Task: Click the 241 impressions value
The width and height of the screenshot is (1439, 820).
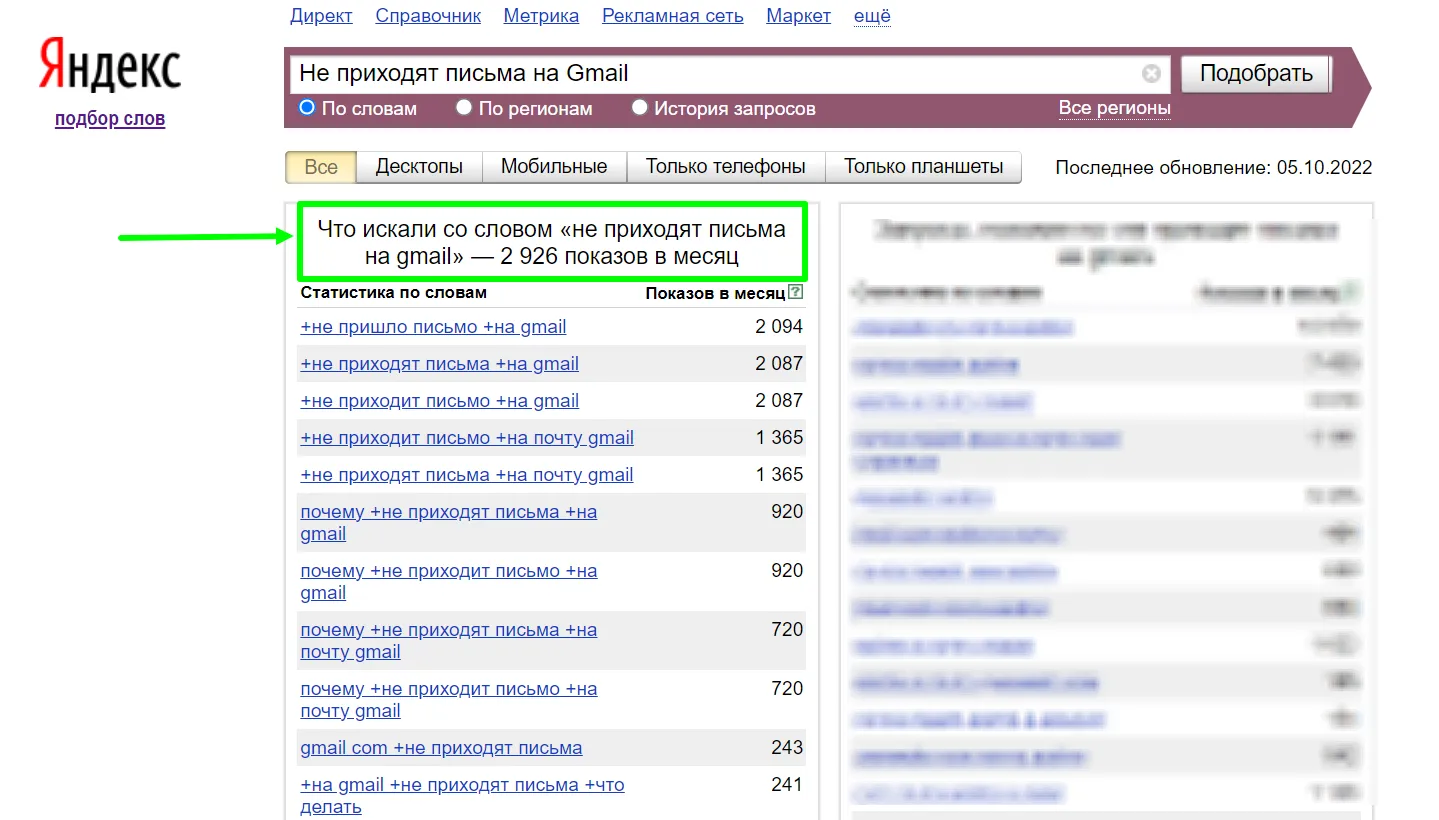Action: pos(787,784)
